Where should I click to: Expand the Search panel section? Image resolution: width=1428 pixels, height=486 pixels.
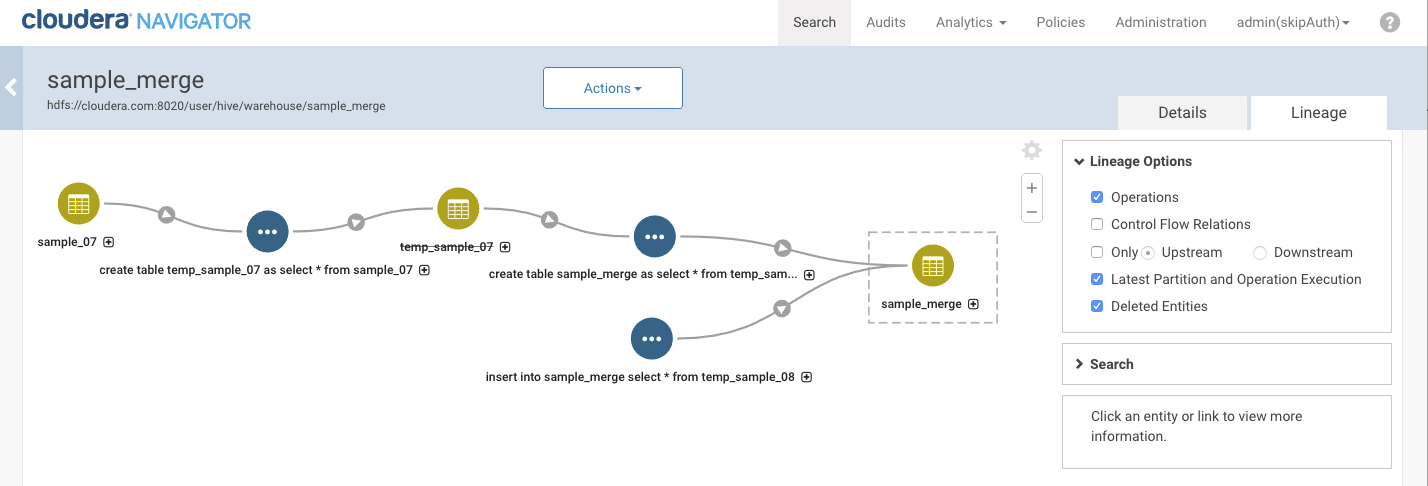(x=1111, y=364)
